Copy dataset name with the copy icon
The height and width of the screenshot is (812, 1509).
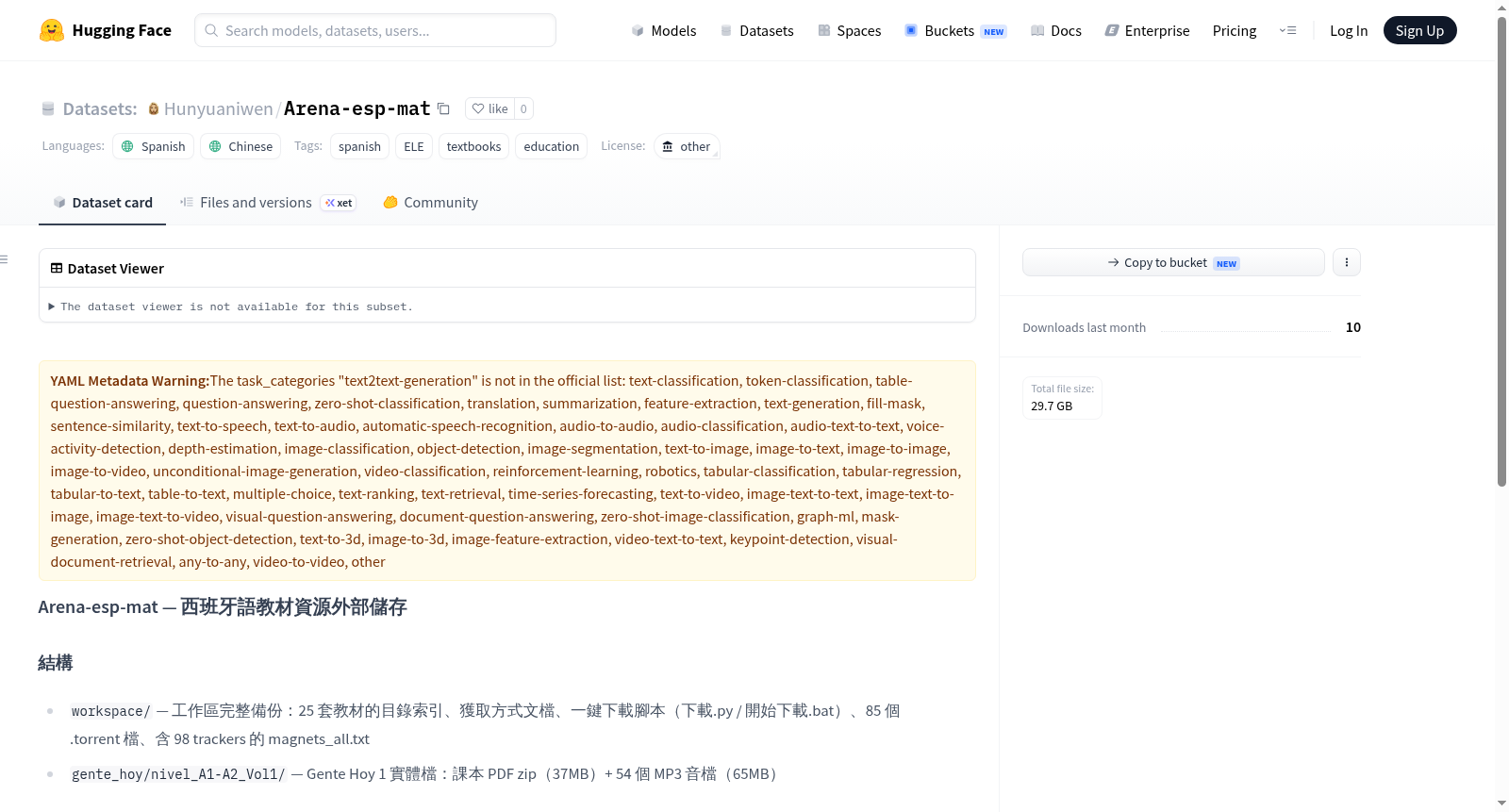click(x=443, y=108)
